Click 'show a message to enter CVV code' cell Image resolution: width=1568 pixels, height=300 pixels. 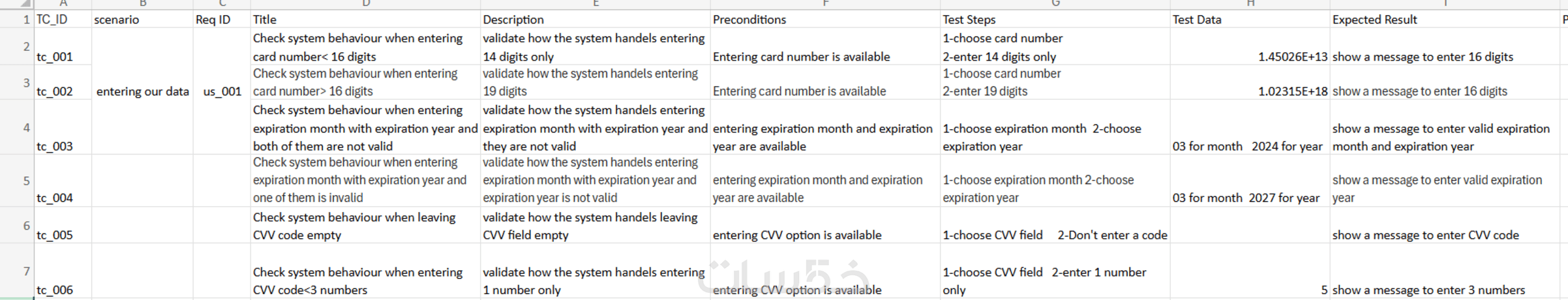1425,235
